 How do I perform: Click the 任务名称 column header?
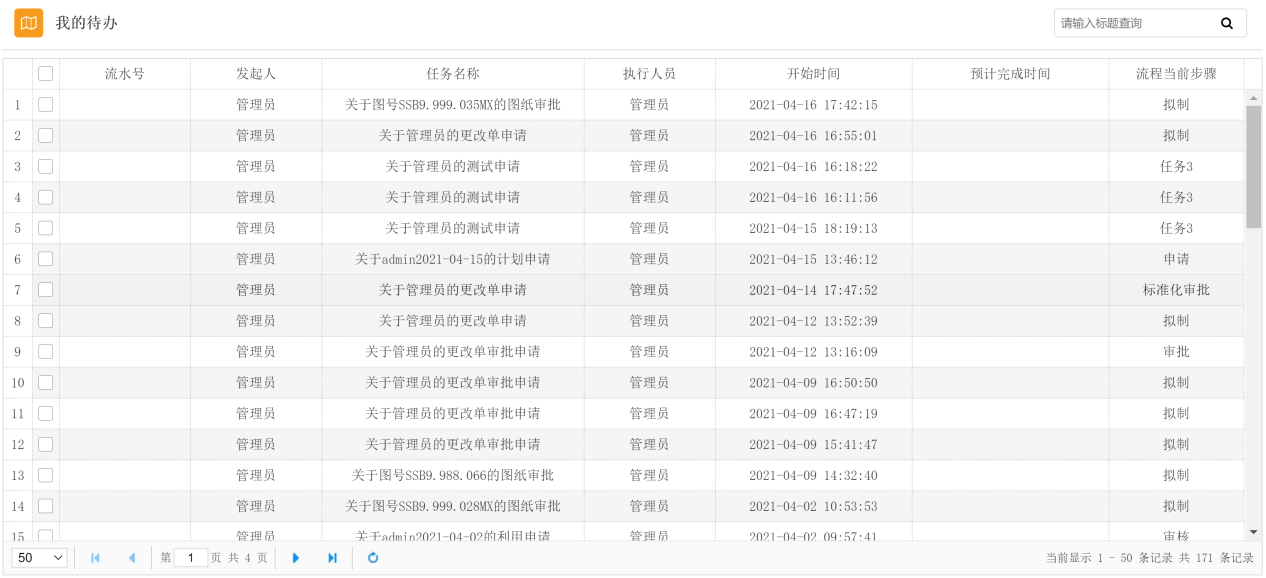click(x=453, y=74)
